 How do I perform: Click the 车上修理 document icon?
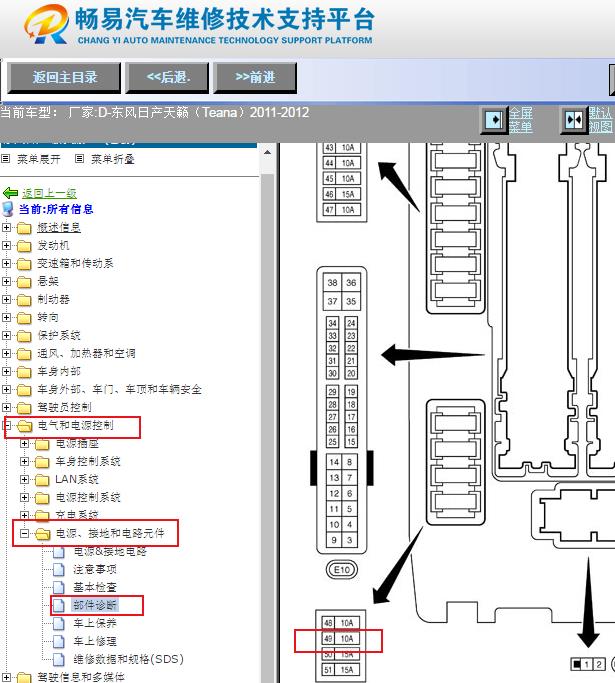[x=59, y=641]
